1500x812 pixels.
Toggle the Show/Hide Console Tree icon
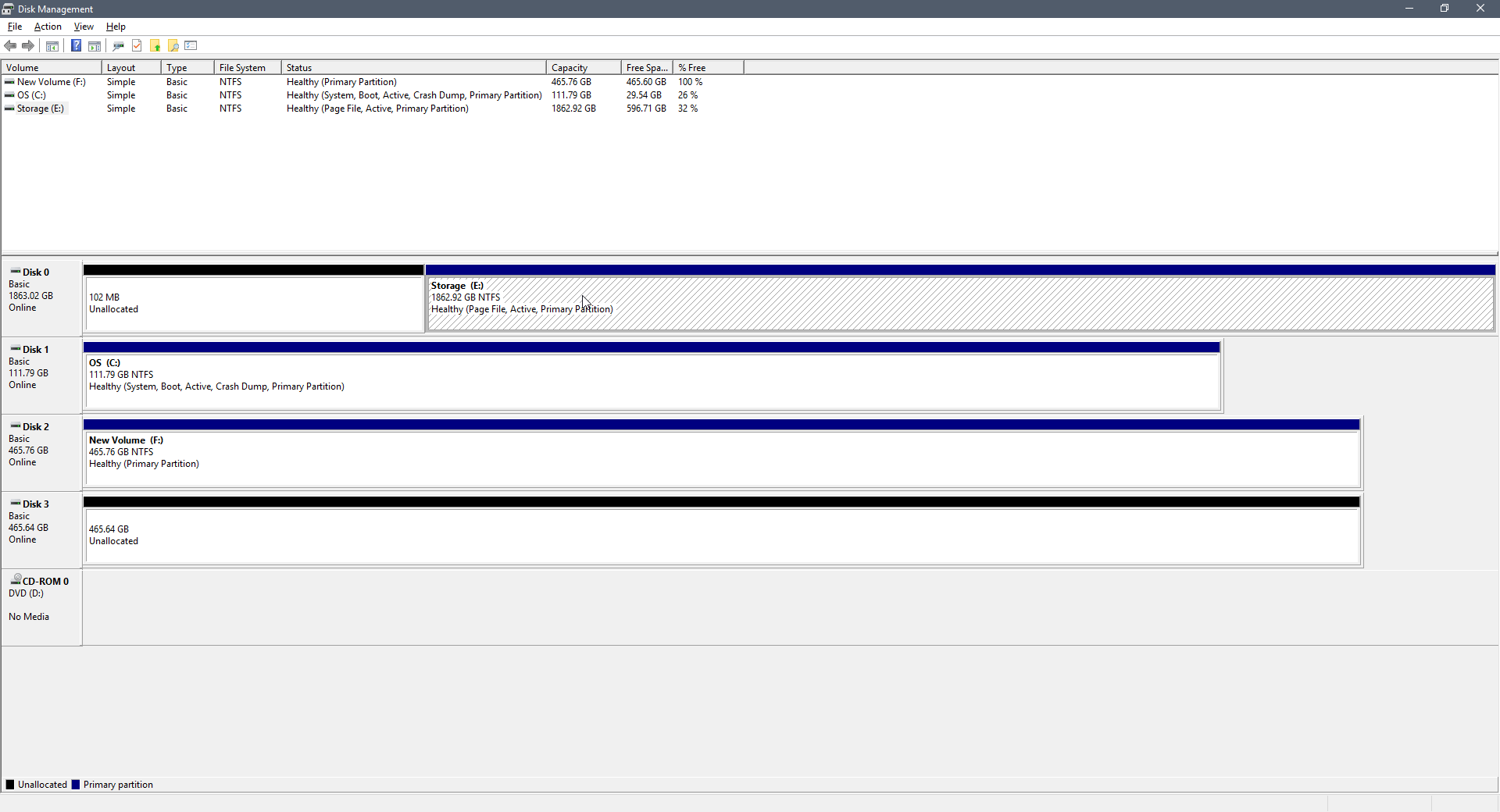[52, 46]
